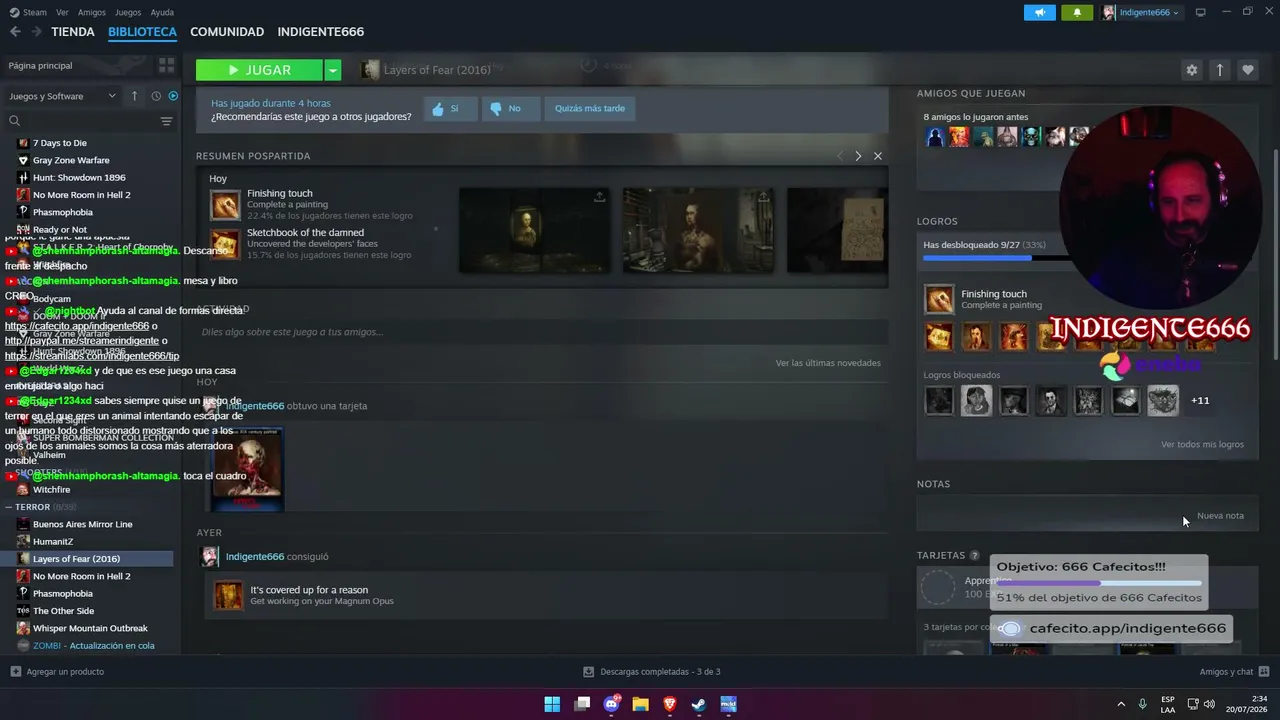The width and height of the screenshot is (1280, 720).
Task: Switch to the TIENDA tab
Action: 73,32
